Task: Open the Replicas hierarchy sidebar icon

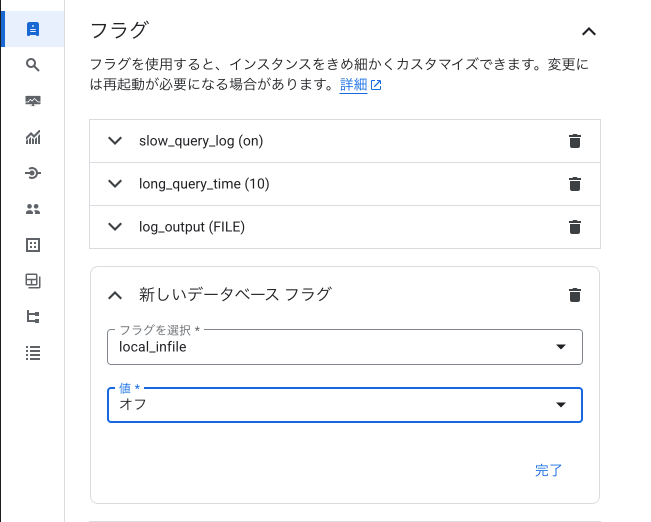Action: [33, 317]
